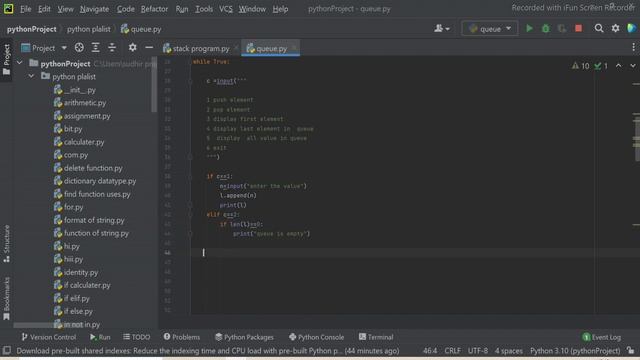Open tool windows quick access icon
The height and width of the screenshot is (360, 640).
[x=7, y=350]
